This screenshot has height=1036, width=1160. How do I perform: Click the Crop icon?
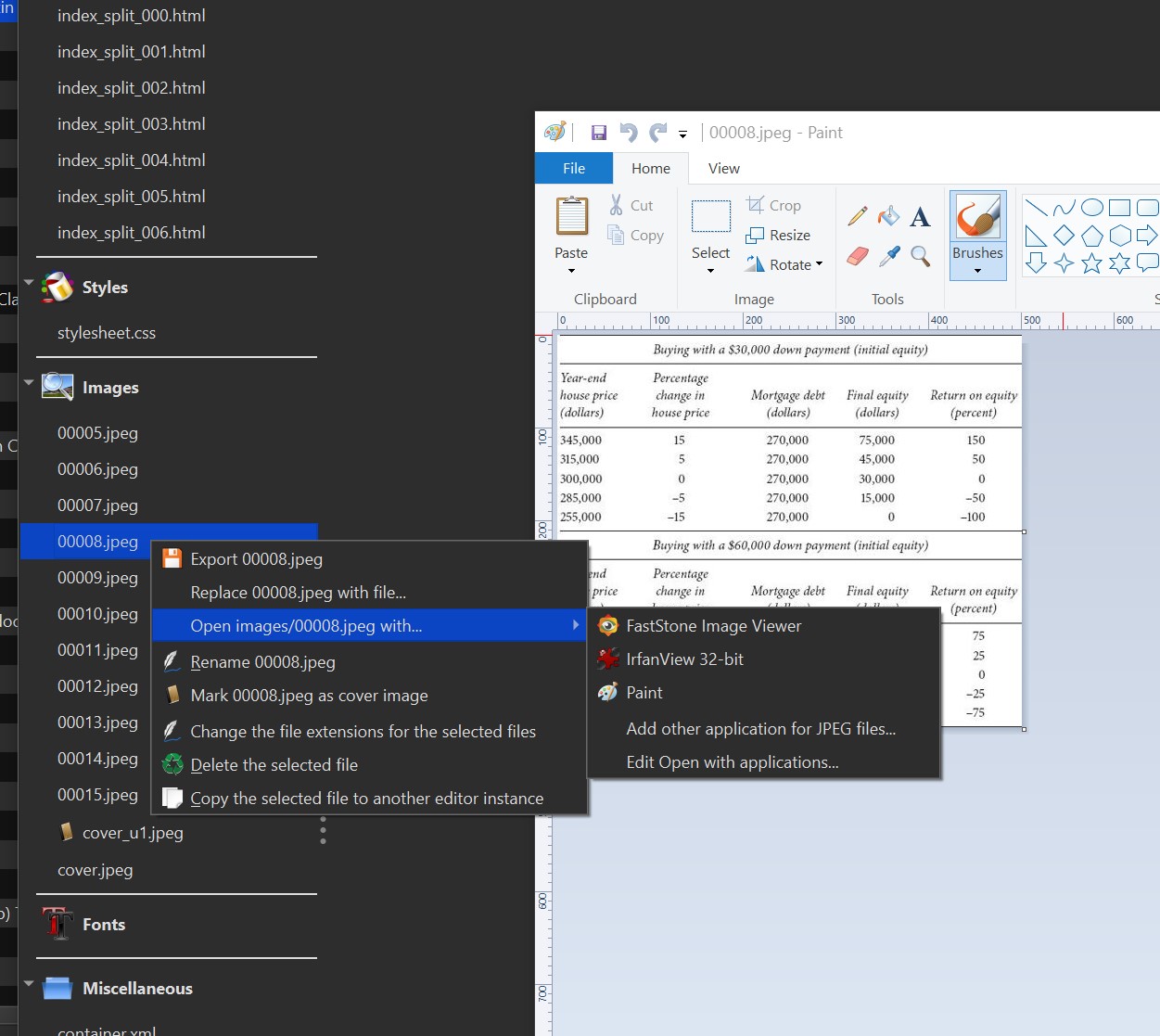tap(756, 205)
